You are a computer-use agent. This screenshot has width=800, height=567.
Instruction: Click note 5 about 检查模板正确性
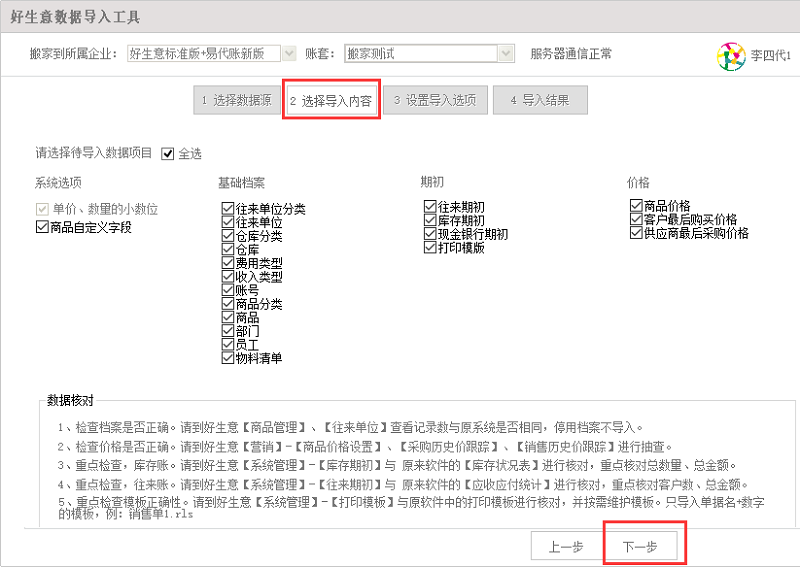411,508
